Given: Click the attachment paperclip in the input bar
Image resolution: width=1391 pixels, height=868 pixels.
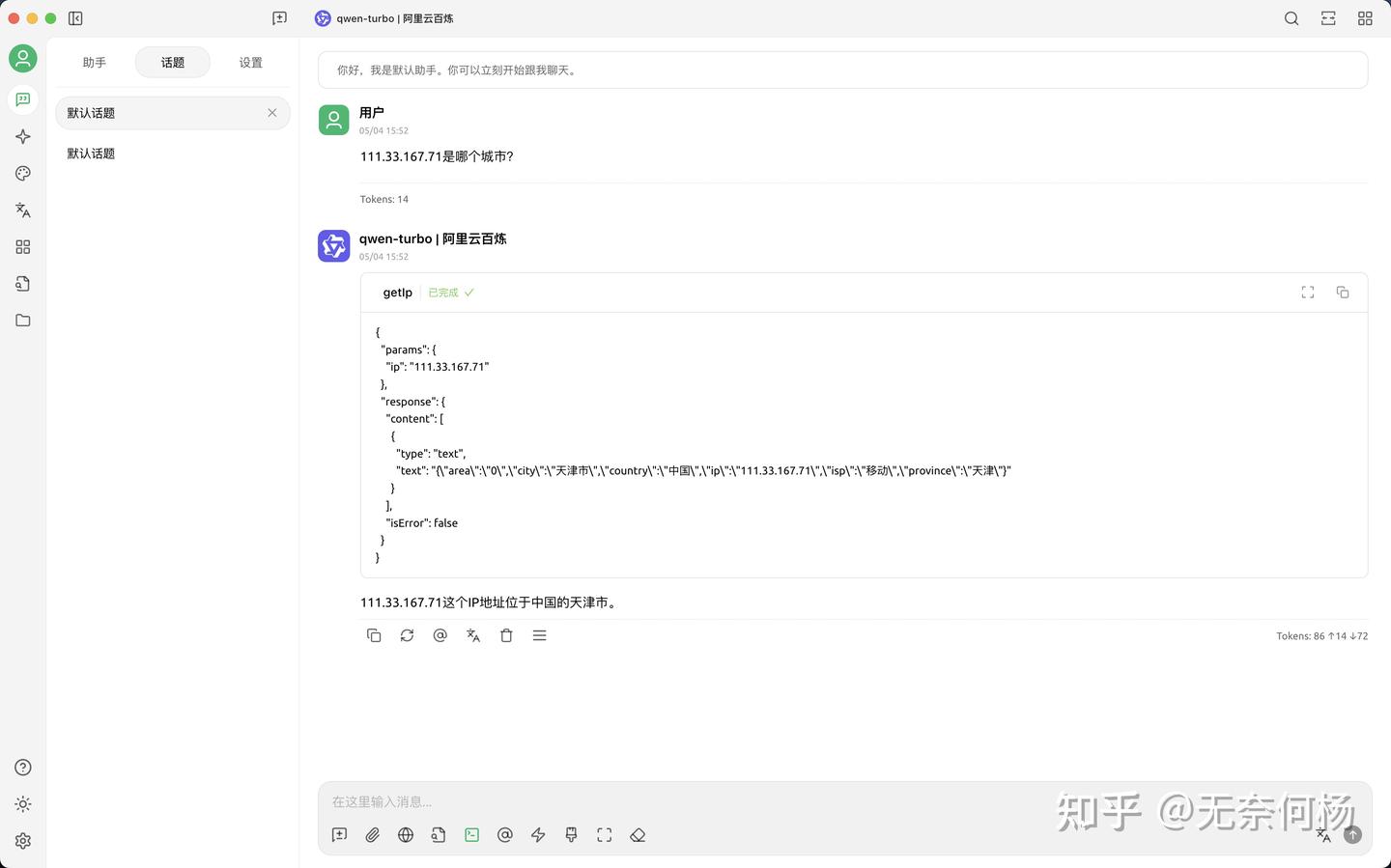Looking at the screenshot, I should coord(373,835).
